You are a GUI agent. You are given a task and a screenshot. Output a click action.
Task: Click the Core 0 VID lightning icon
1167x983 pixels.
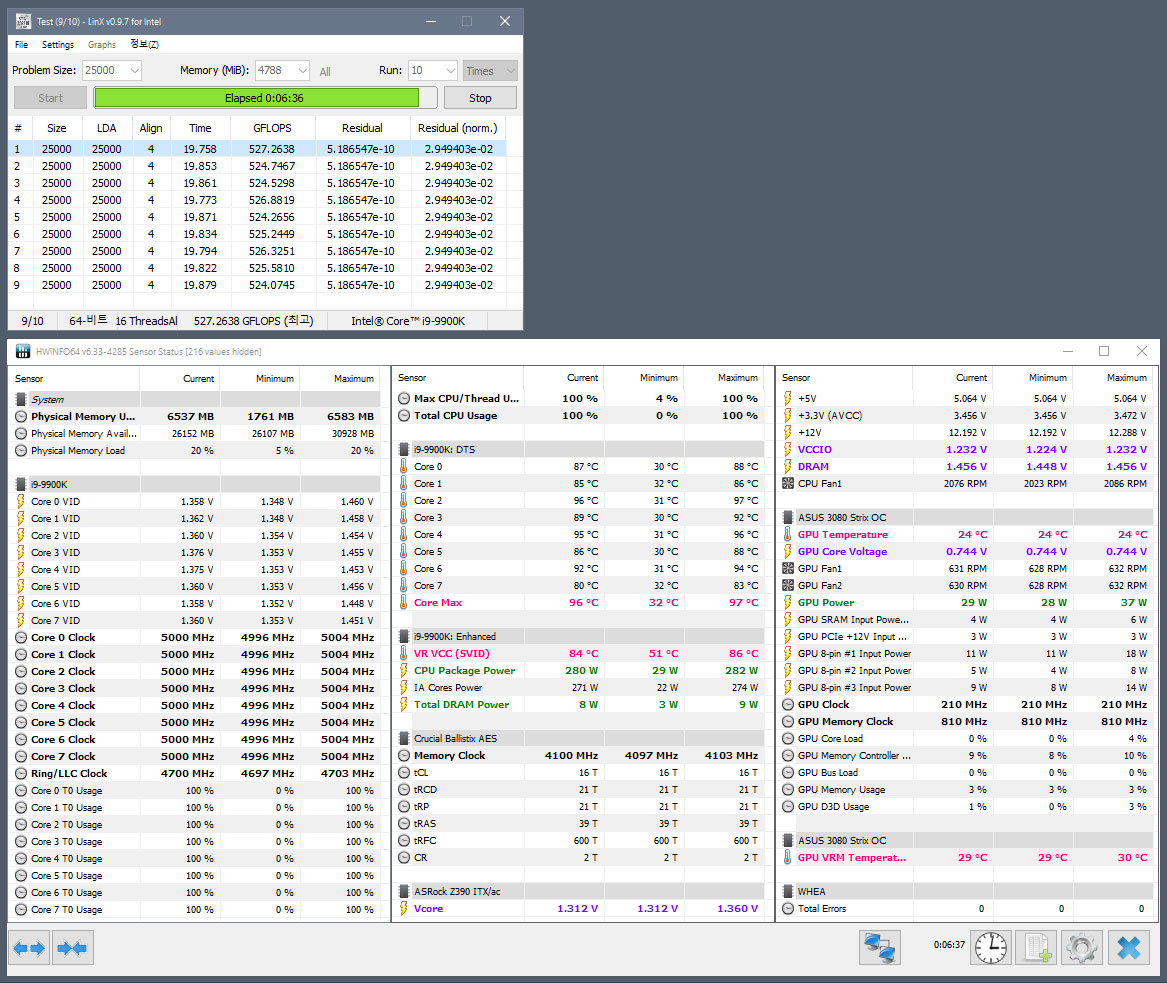21,502
